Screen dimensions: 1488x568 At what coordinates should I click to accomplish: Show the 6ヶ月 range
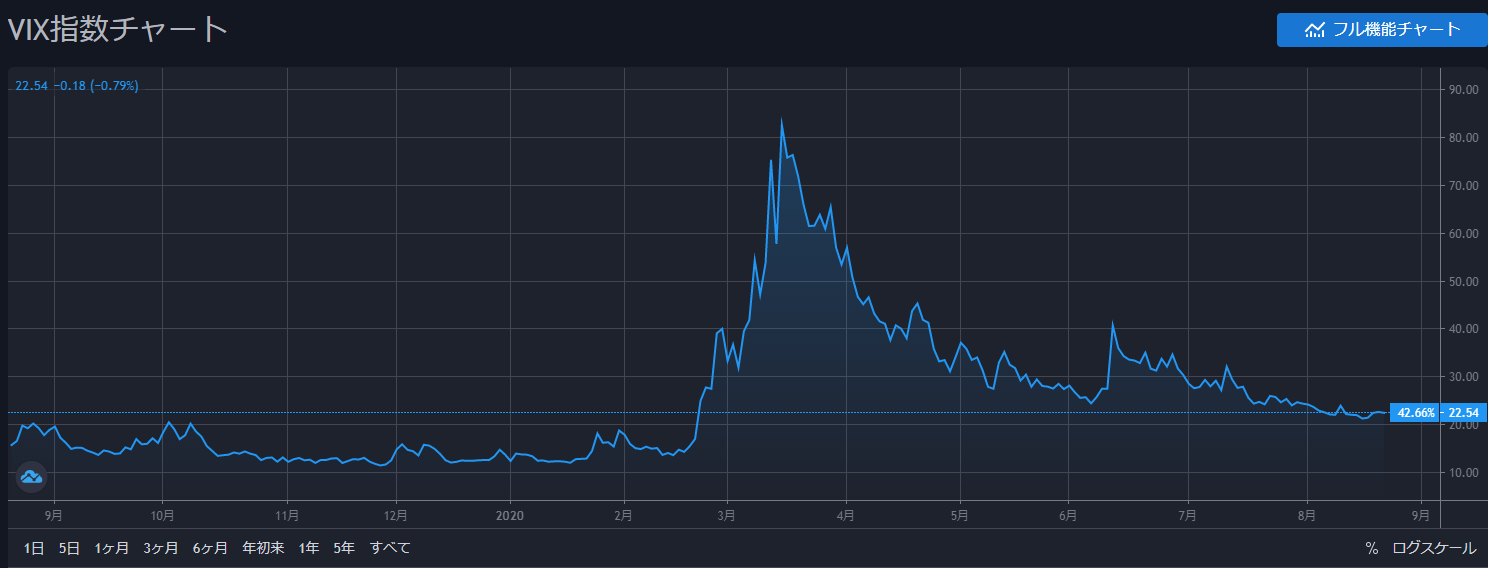click(210, 548)
